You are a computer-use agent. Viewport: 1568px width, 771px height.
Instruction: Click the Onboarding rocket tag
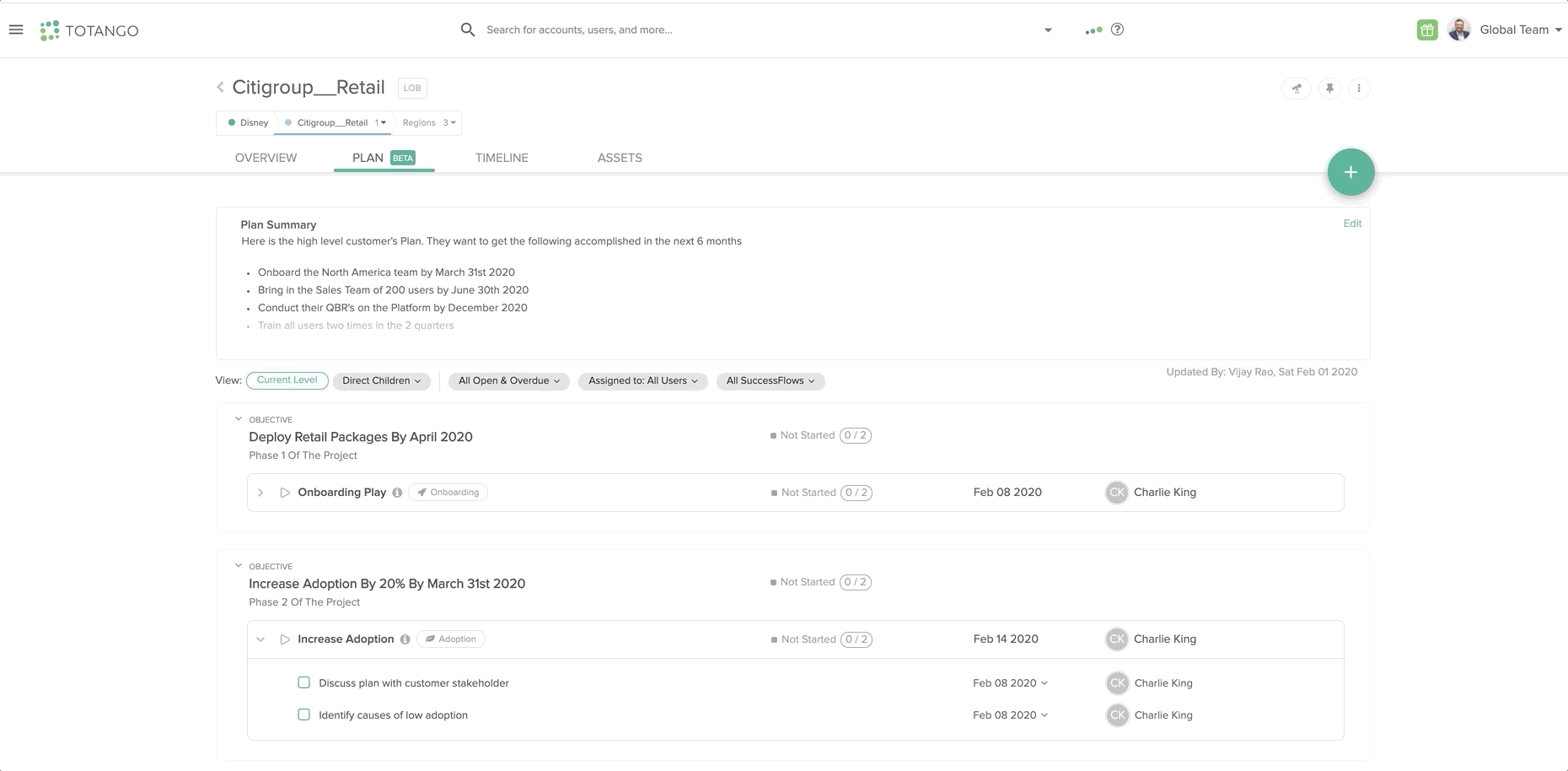click(448, 493)
